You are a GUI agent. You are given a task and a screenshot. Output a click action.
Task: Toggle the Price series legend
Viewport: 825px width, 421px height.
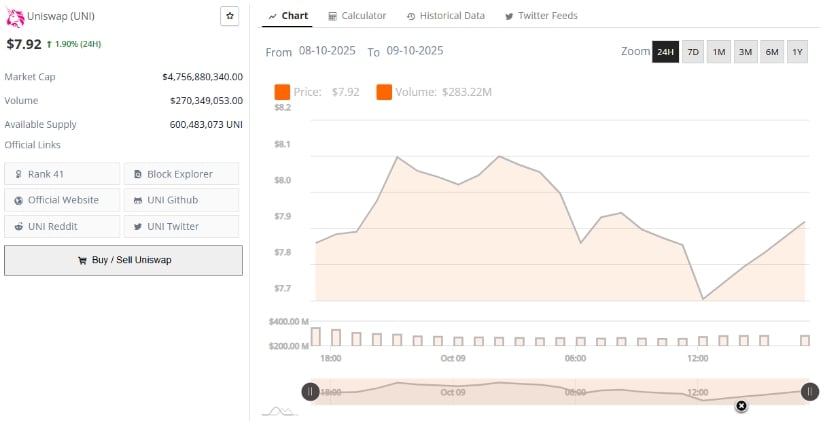tap(317, 92)
